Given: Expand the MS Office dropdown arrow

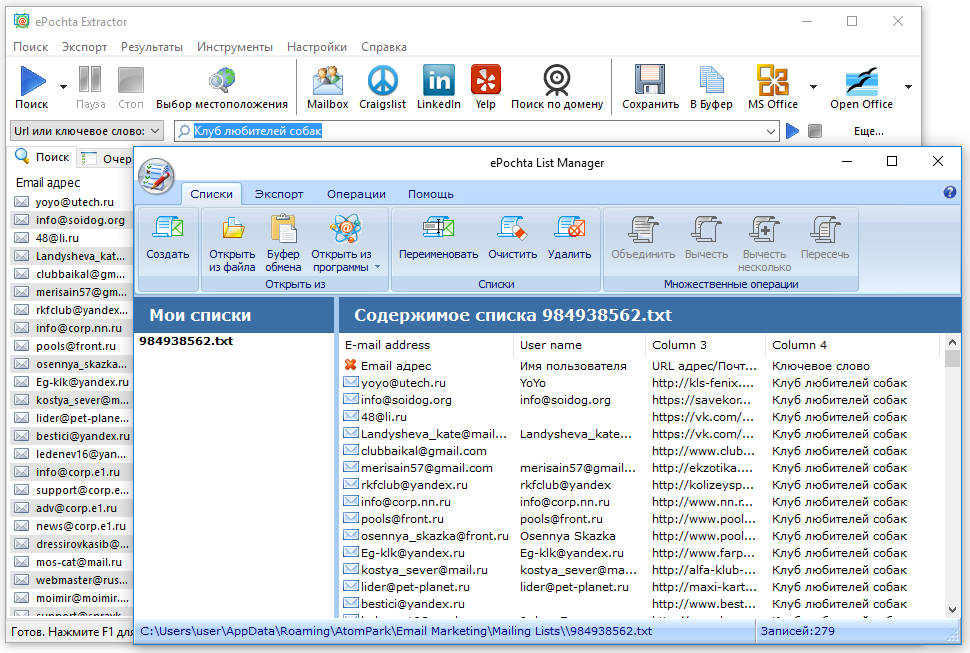Looking at the screenshot, I should 813,87.
